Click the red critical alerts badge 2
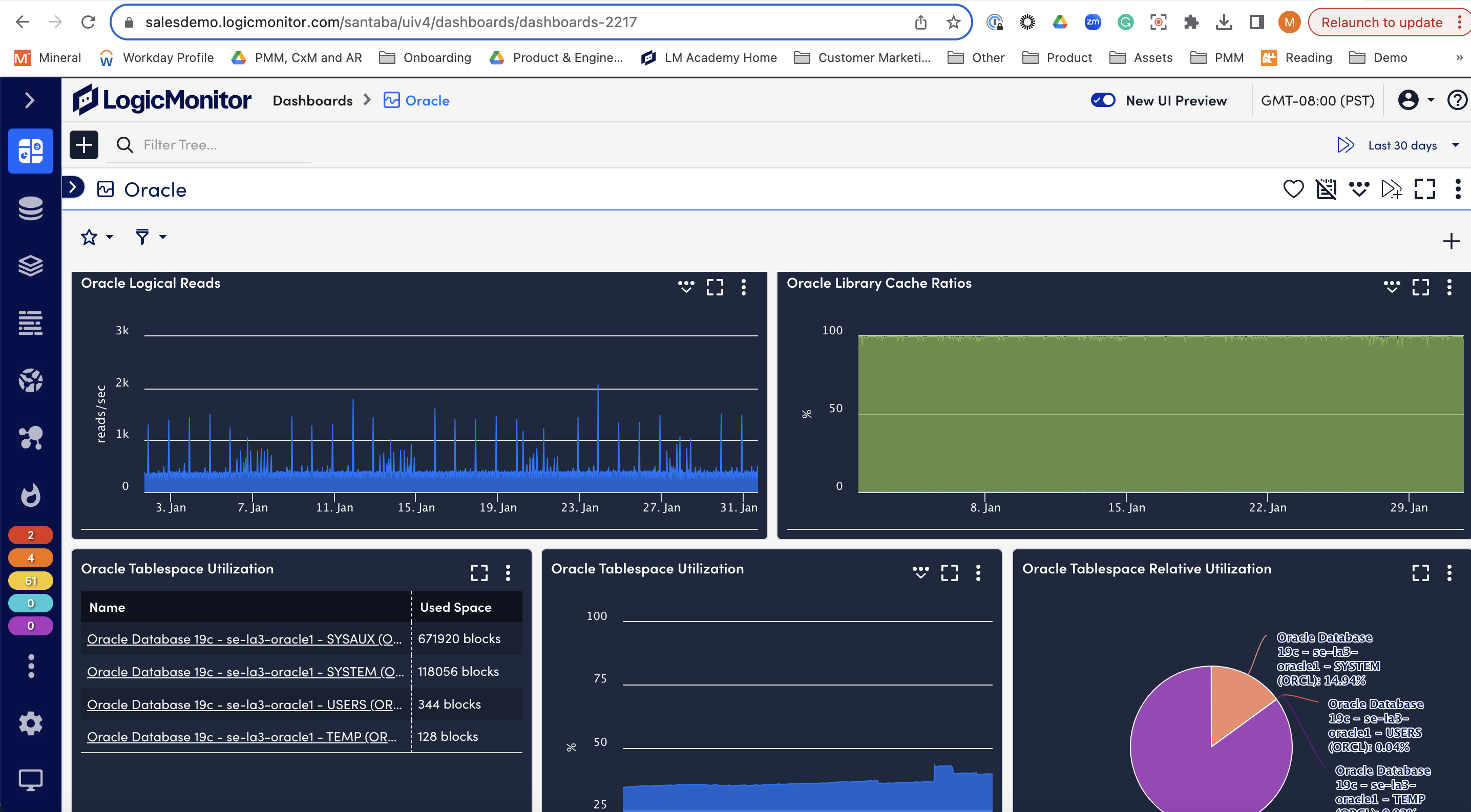Screen dimensions: 1471x812 (x=31, y=535)
